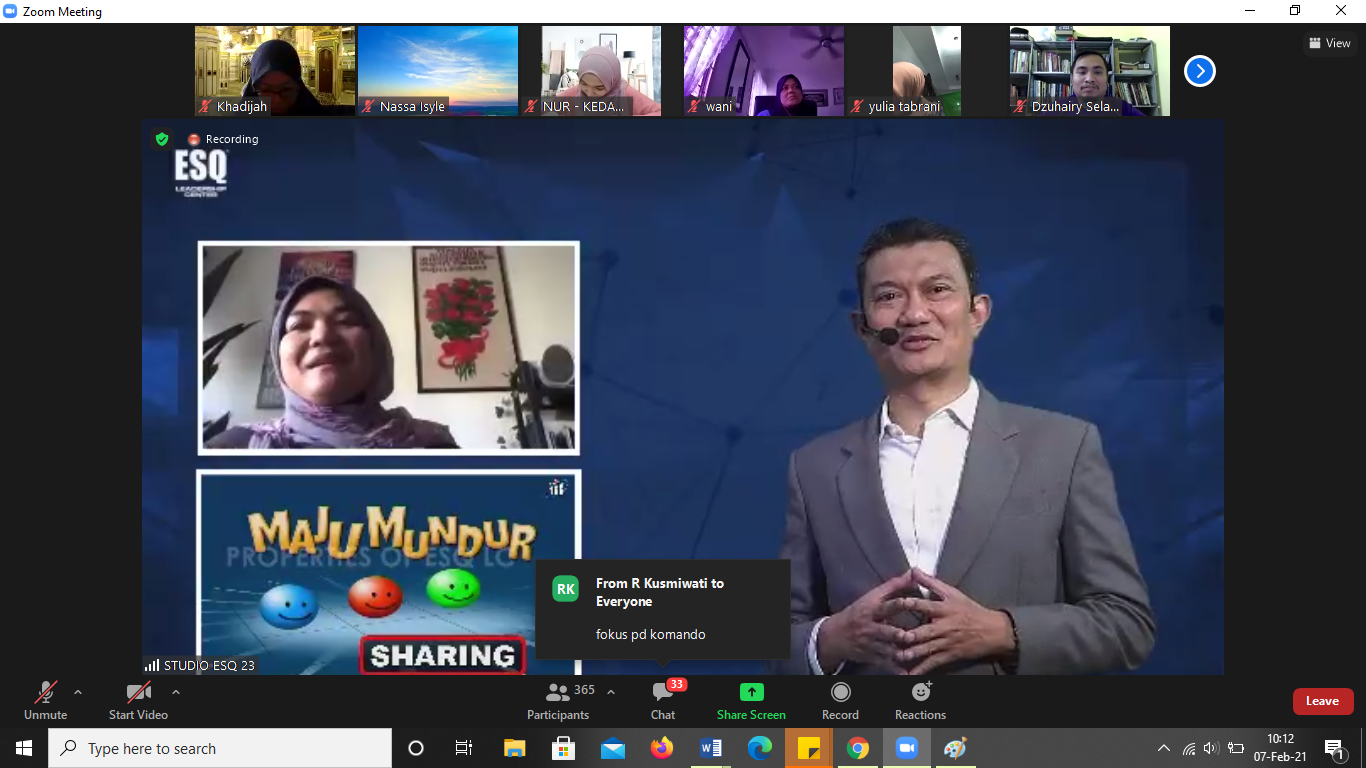Expand audio options arrow beside Unmute
The image size is (1366, 768).
coord(78,692)
